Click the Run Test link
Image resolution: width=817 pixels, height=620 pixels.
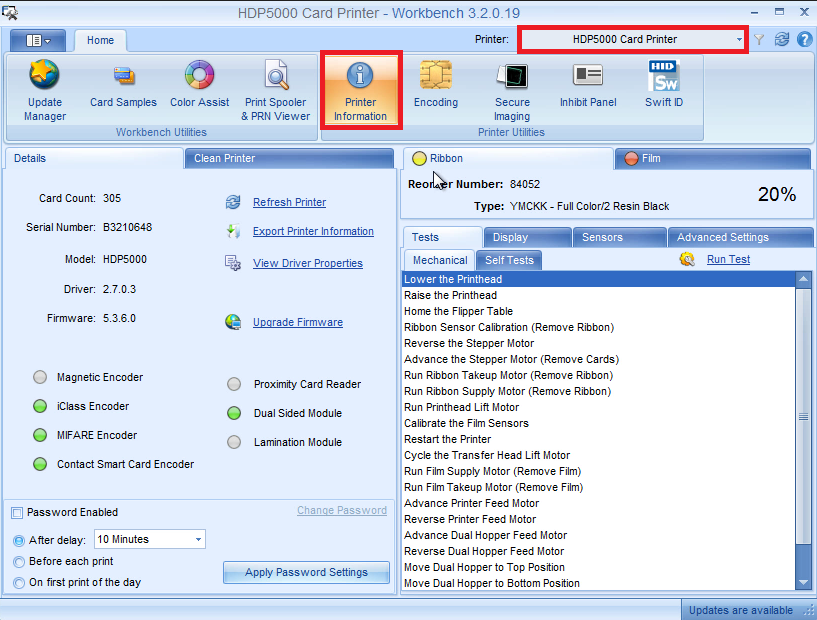point(728,259)
